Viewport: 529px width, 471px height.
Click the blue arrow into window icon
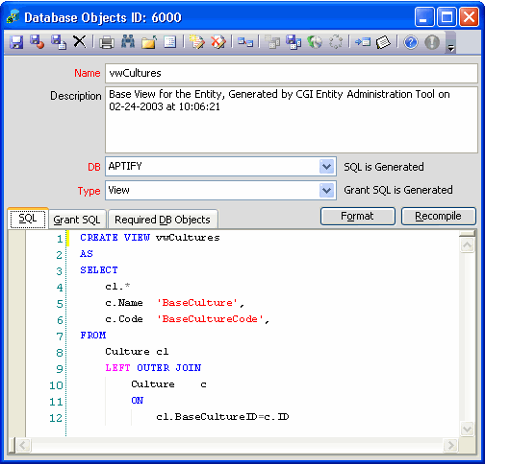tap(363, 42)
